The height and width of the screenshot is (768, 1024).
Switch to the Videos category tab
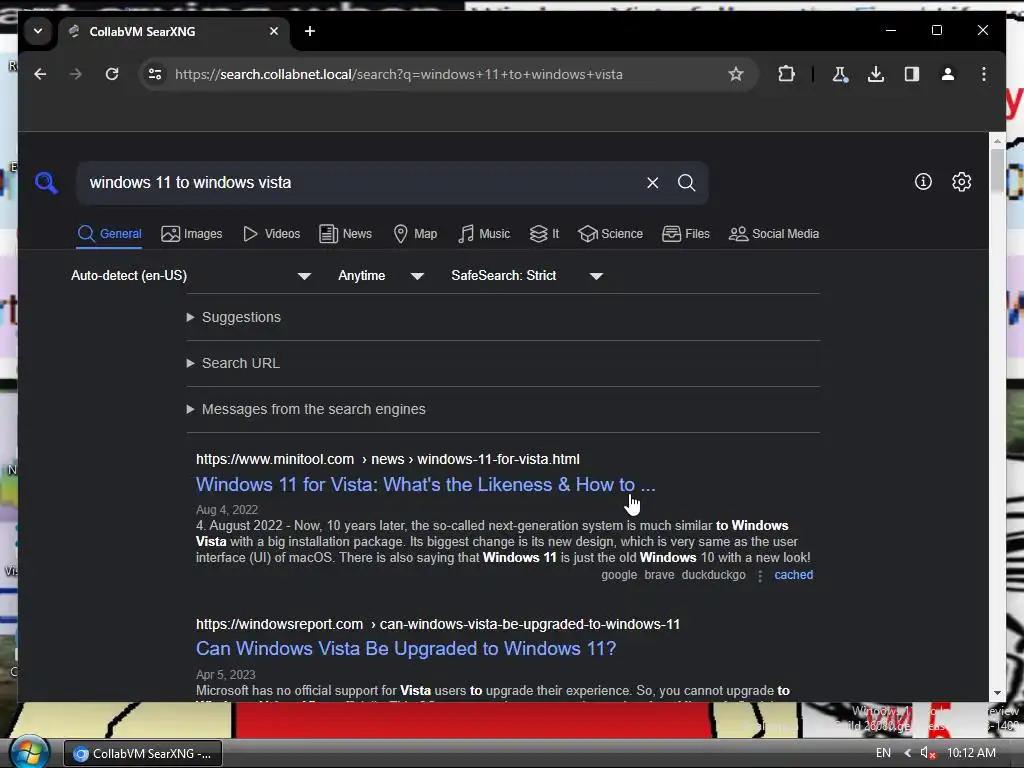point(271,234)
